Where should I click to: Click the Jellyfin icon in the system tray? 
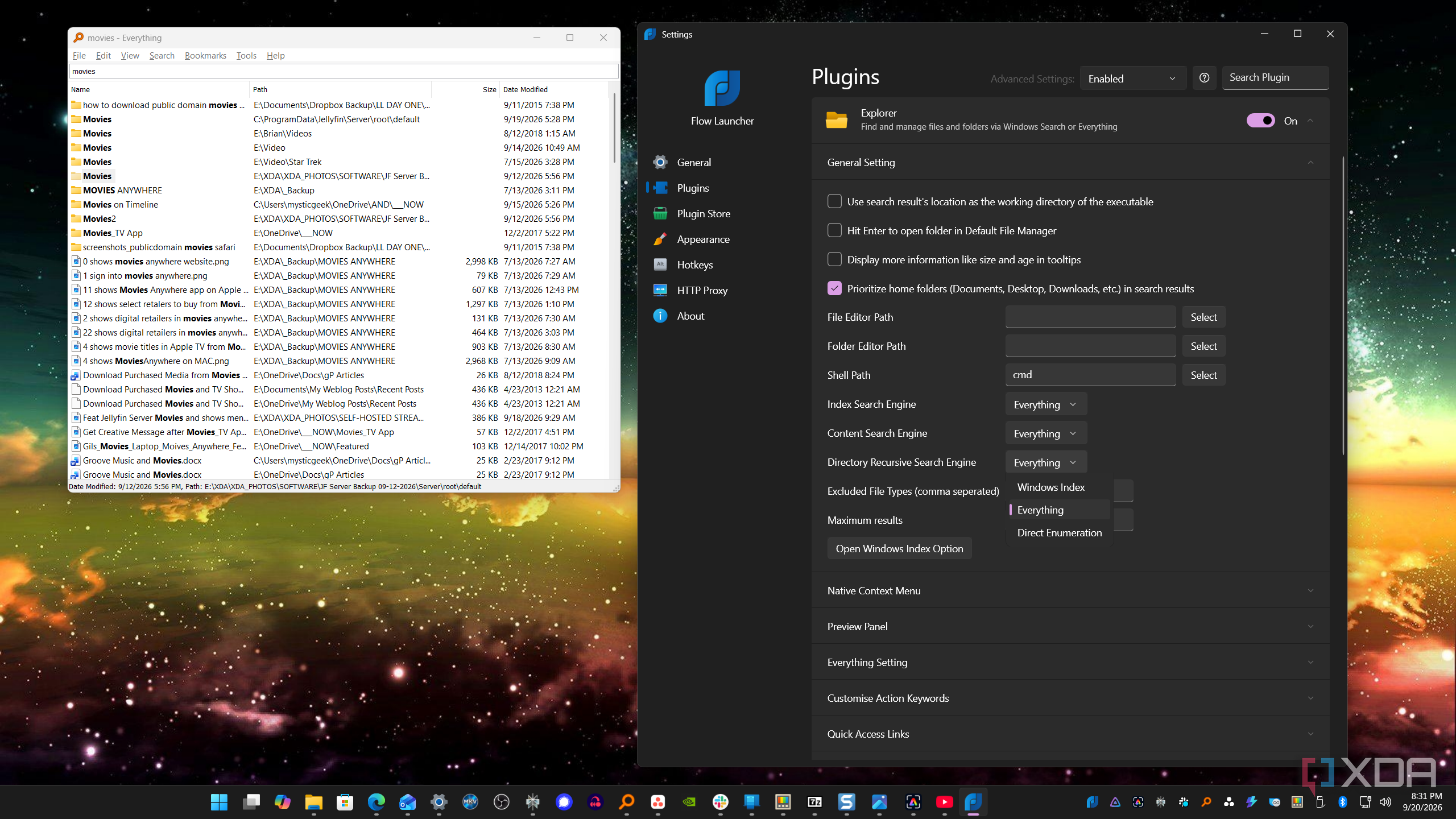(x=1115, y=802)
